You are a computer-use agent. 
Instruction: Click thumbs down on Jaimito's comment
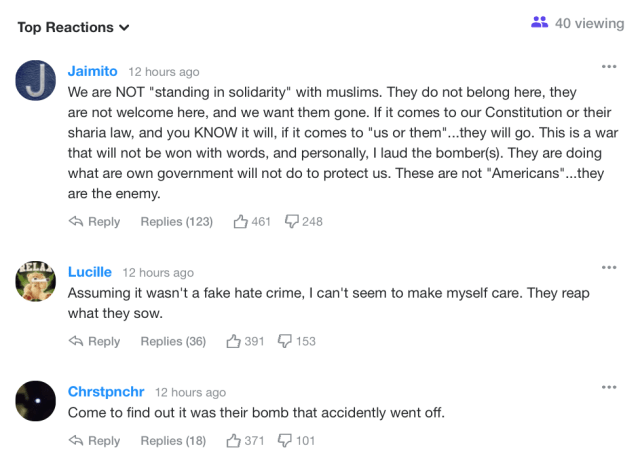(x=293, y=221)
